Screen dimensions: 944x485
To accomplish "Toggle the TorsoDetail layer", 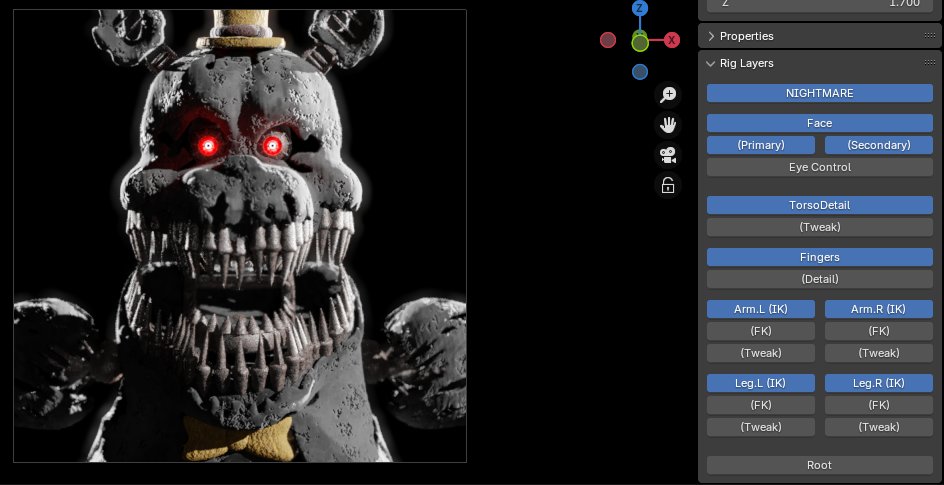I will pos(819,205).
